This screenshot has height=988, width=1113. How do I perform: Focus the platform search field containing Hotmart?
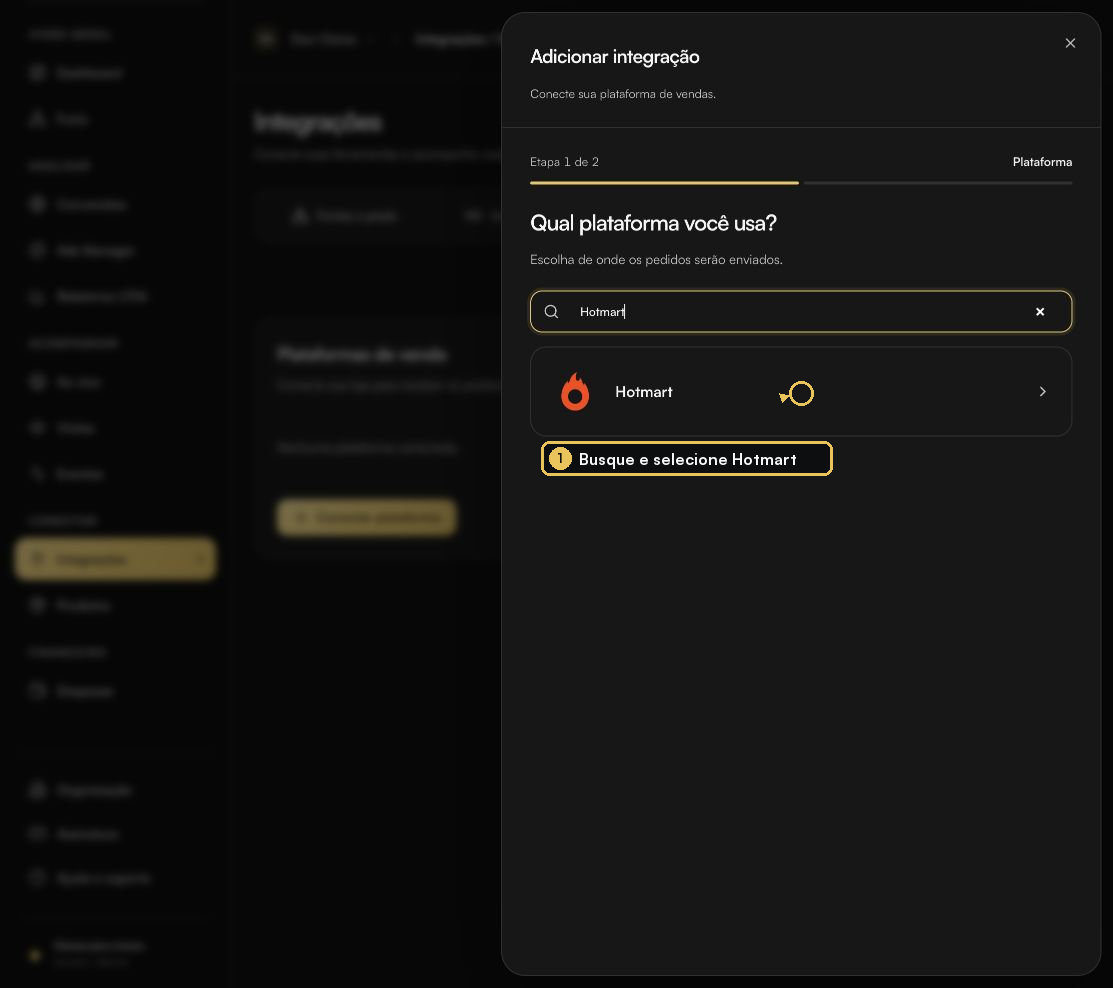tap(801, 312)
